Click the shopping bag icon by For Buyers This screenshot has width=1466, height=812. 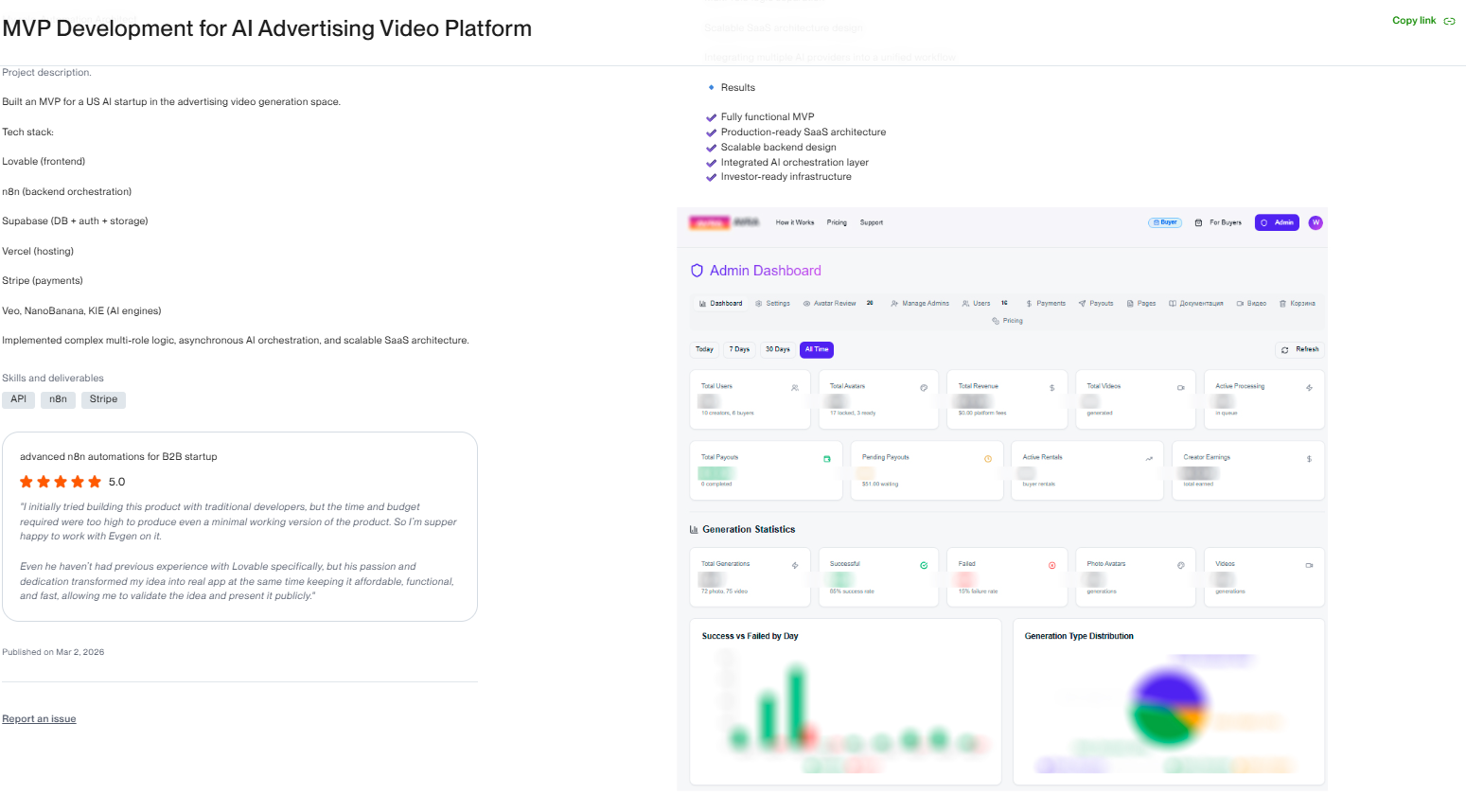click(x=1198, y=223)
